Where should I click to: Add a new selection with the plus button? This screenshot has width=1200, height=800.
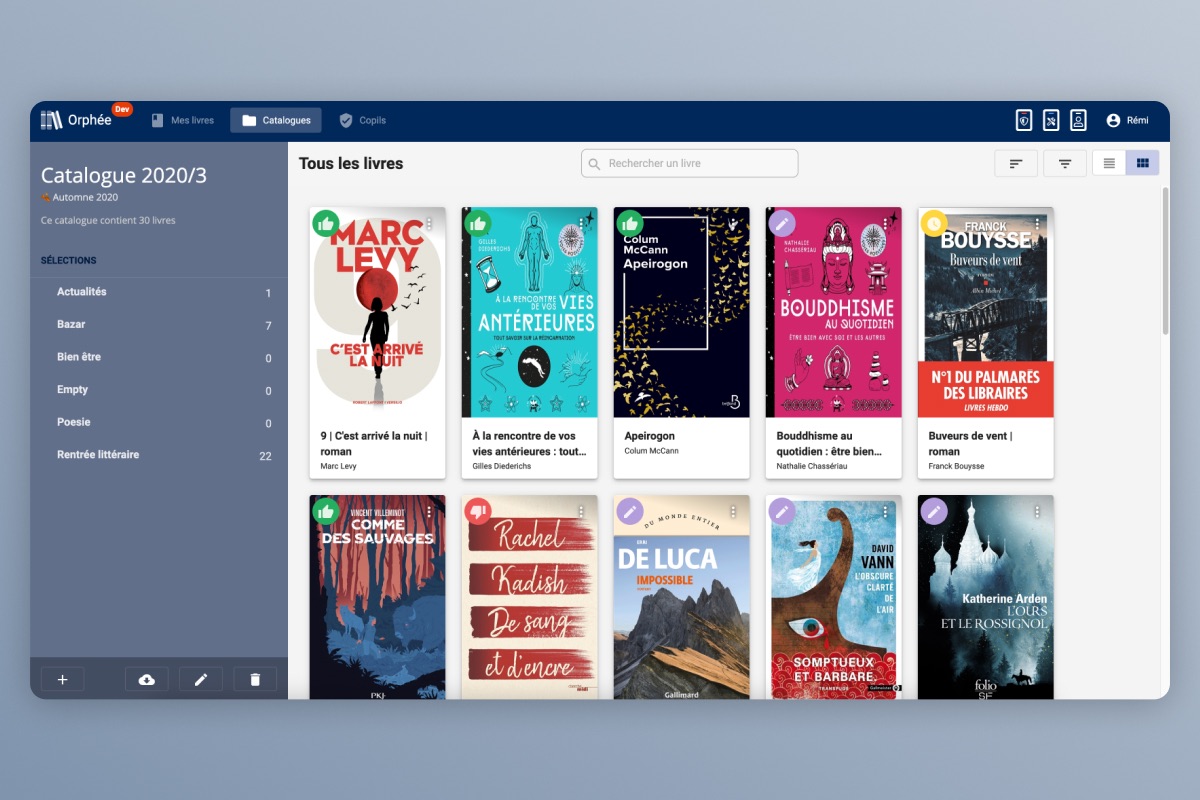click(63, 679)
